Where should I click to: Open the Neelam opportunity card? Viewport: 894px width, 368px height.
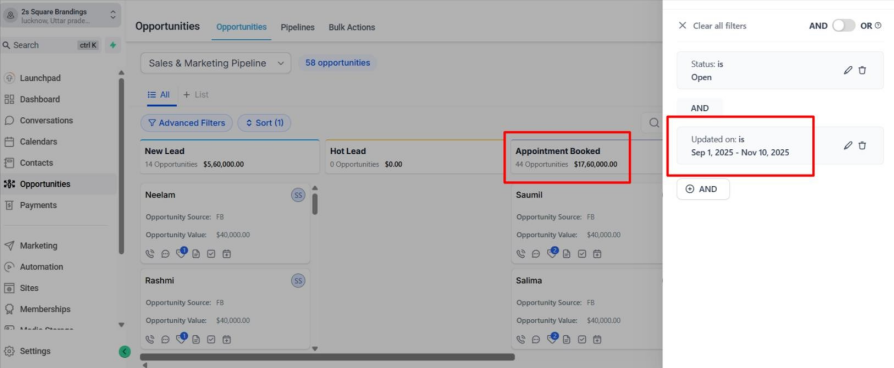225,223
